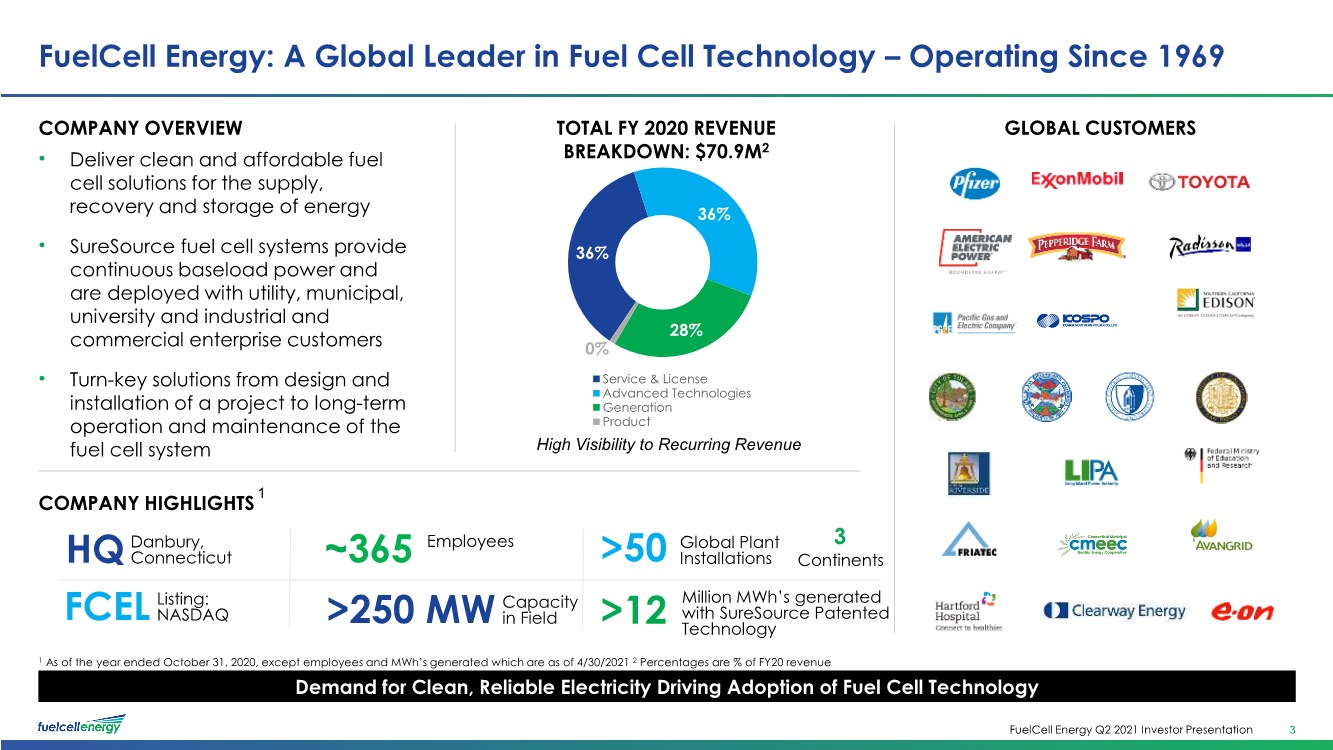The width and height of the screenshot is (1333, 750).
Task: Select the American Electric Power logo
Action: pos(976,250)
